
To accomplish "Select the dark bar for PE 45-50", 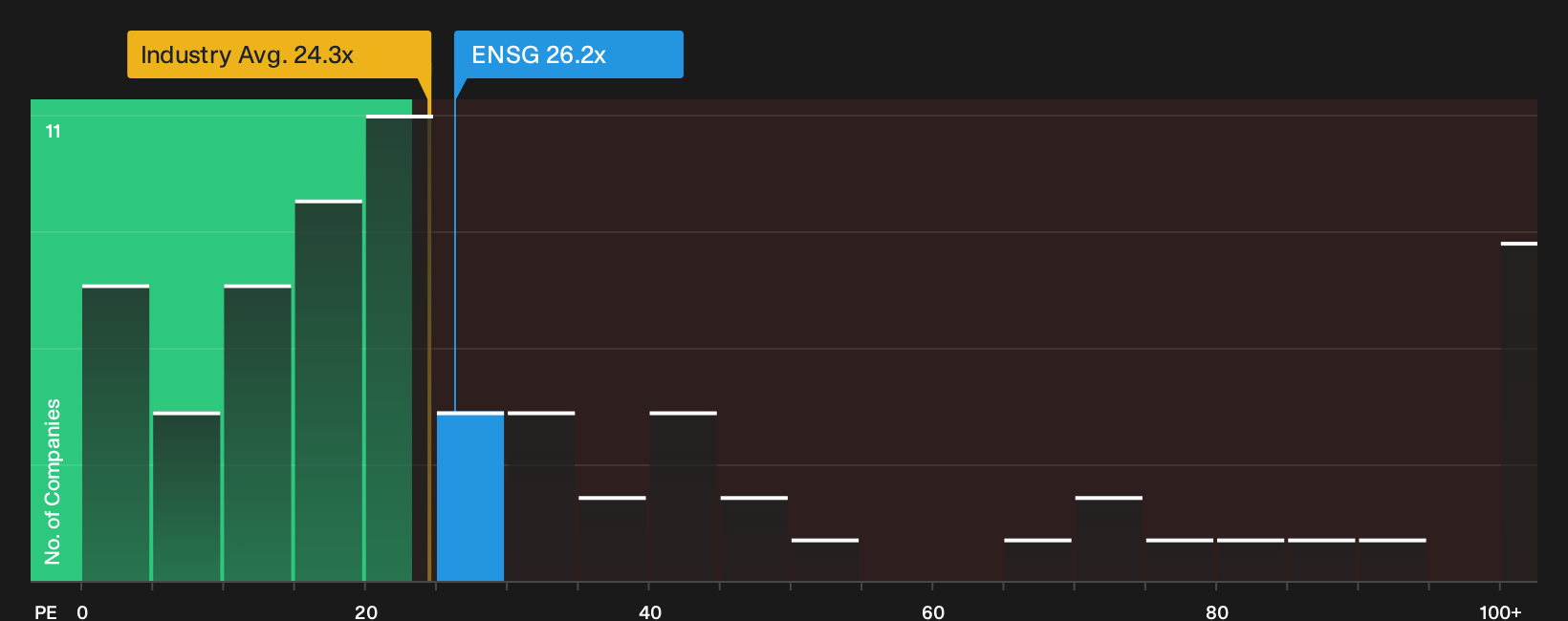I will click(754, 539).
